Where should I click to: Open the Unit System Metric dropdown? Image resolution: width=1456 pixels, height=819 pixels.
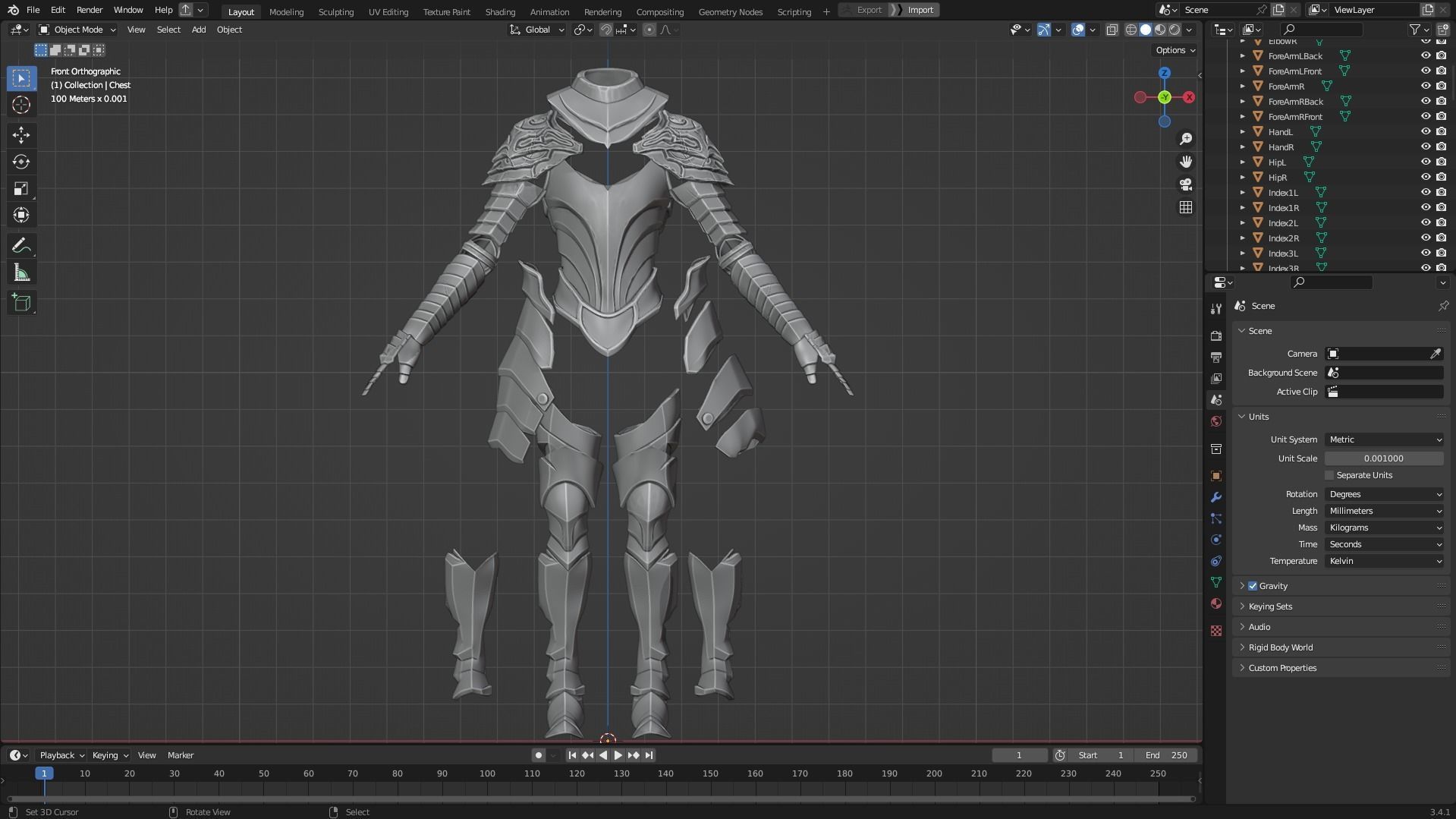1384,439
